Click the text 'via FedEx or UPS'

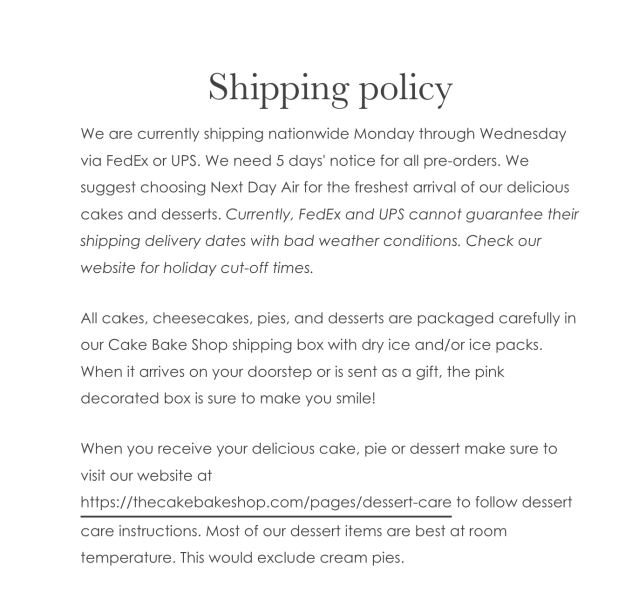(x=138, y=159)
